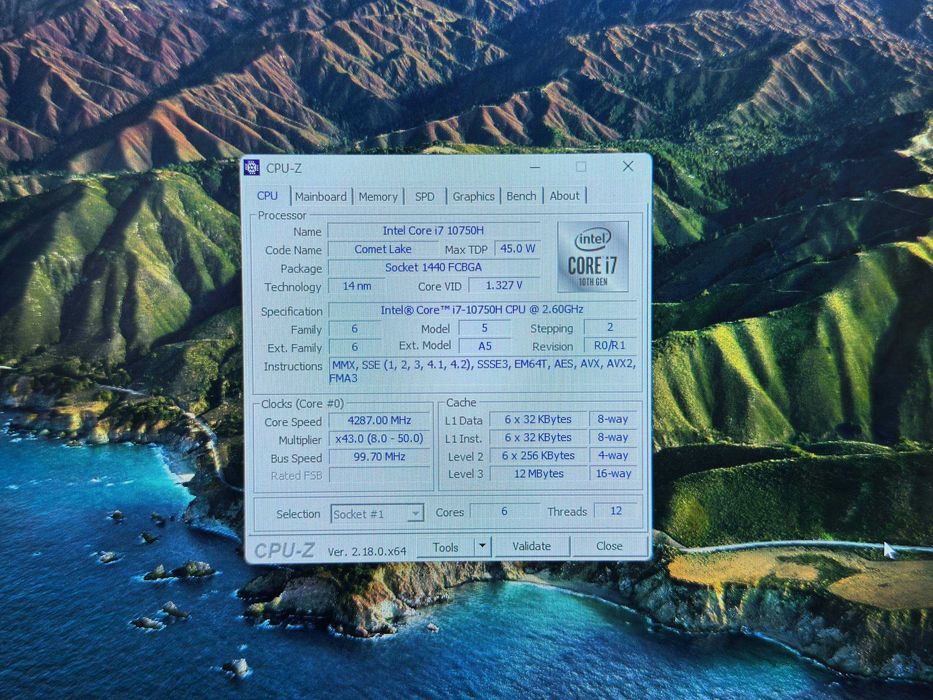This screenshot has width=933, height=700.
Task: Click the L1 Data value 6 x 32 KBytes
Action: pos(538,419)
